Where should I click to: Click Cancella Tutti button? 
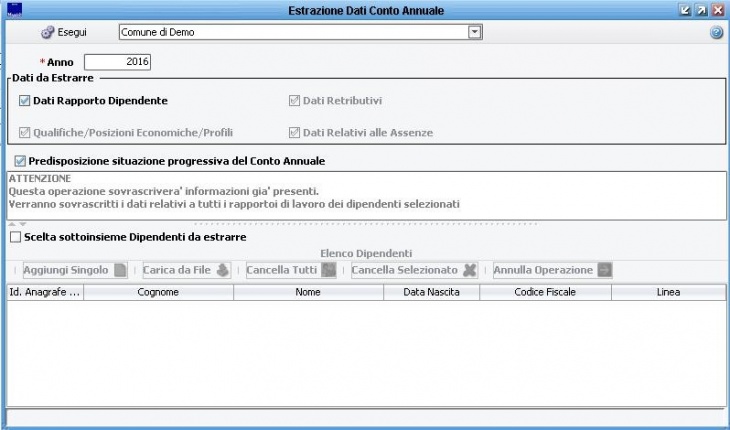point(291,270)
